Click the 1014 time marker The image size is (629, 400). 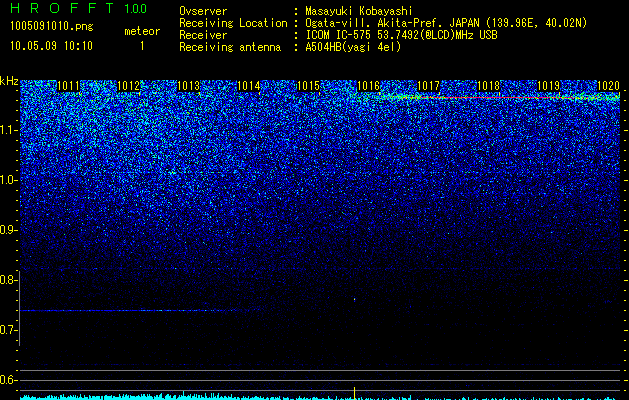248,86
